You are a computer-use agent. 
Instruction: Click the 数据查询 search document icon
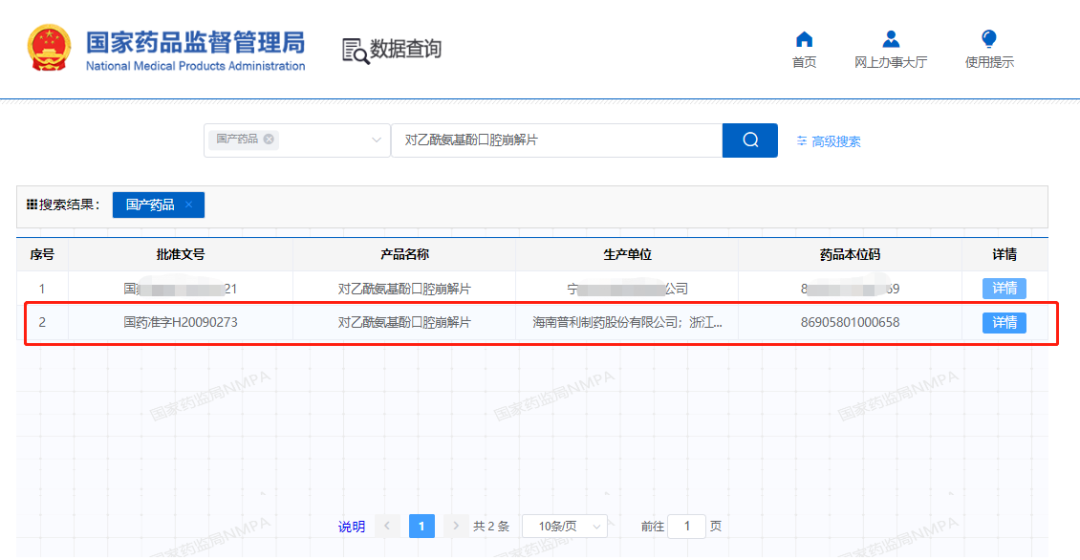coord(354,50)
